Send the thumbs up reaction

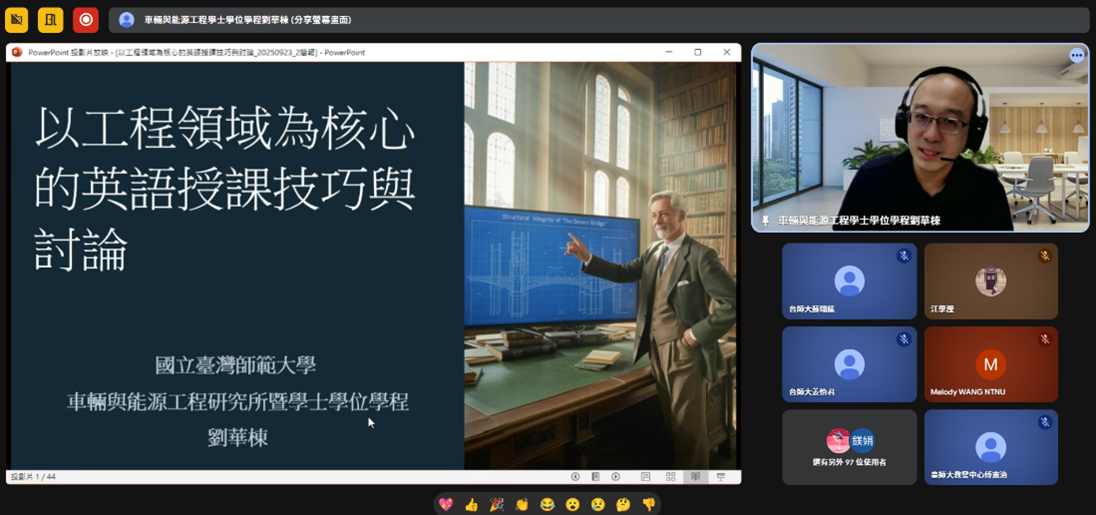pos(471,504)
